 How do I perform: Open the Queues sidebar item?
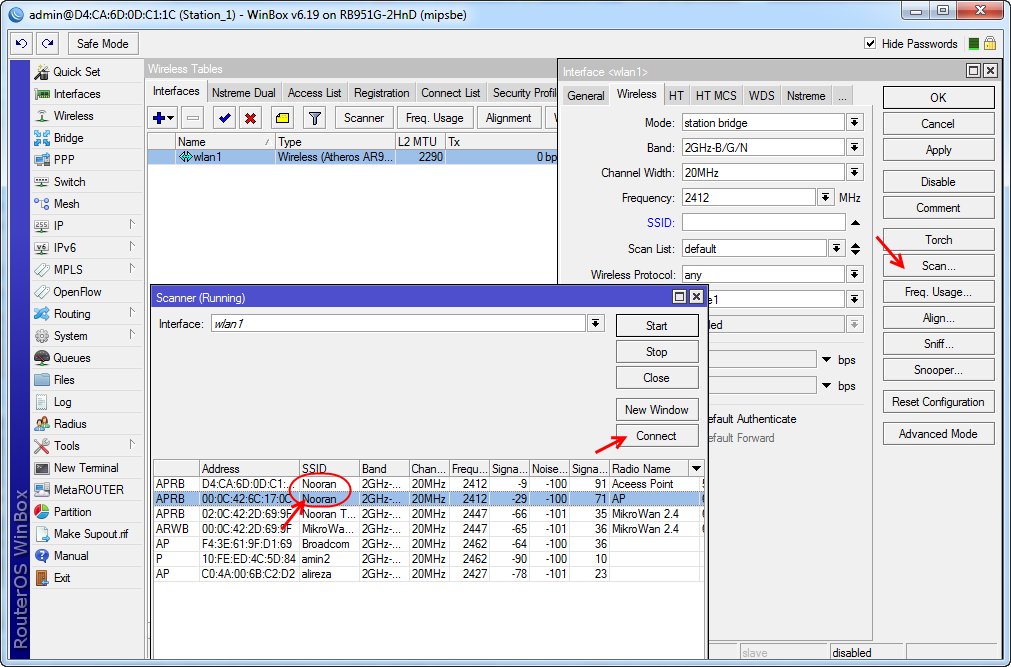coord(72,358)
